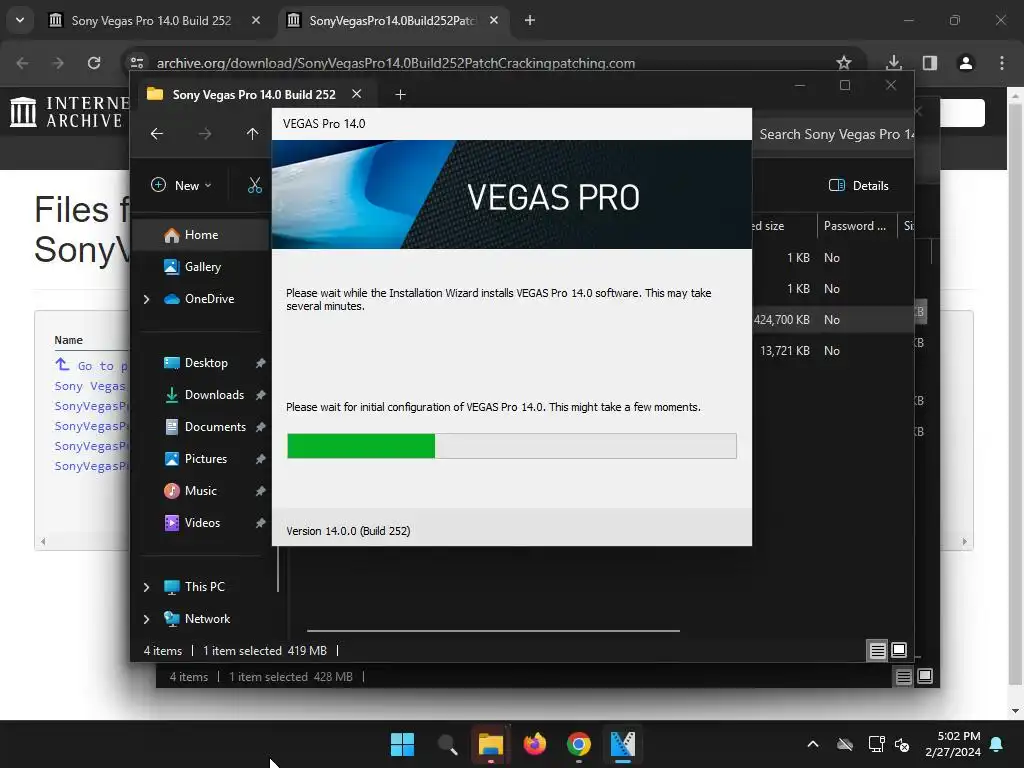
Task: Open the notification bell icon
Action: point(997,744)
